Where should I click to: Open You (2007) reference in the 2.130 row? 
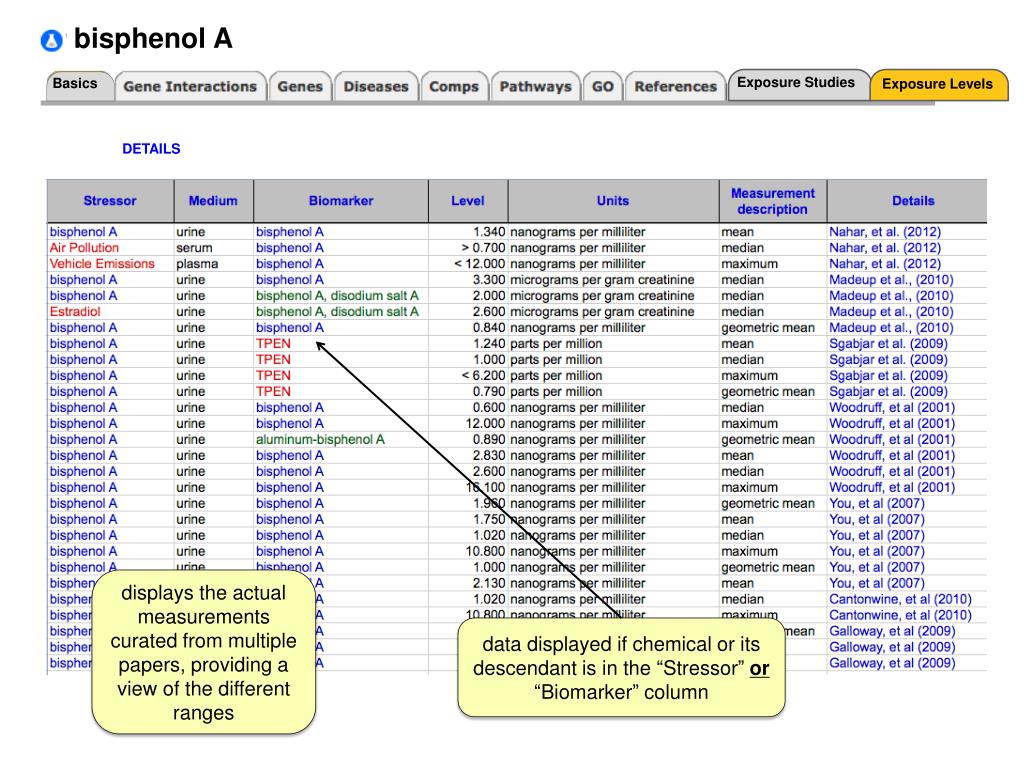(877, 583)
